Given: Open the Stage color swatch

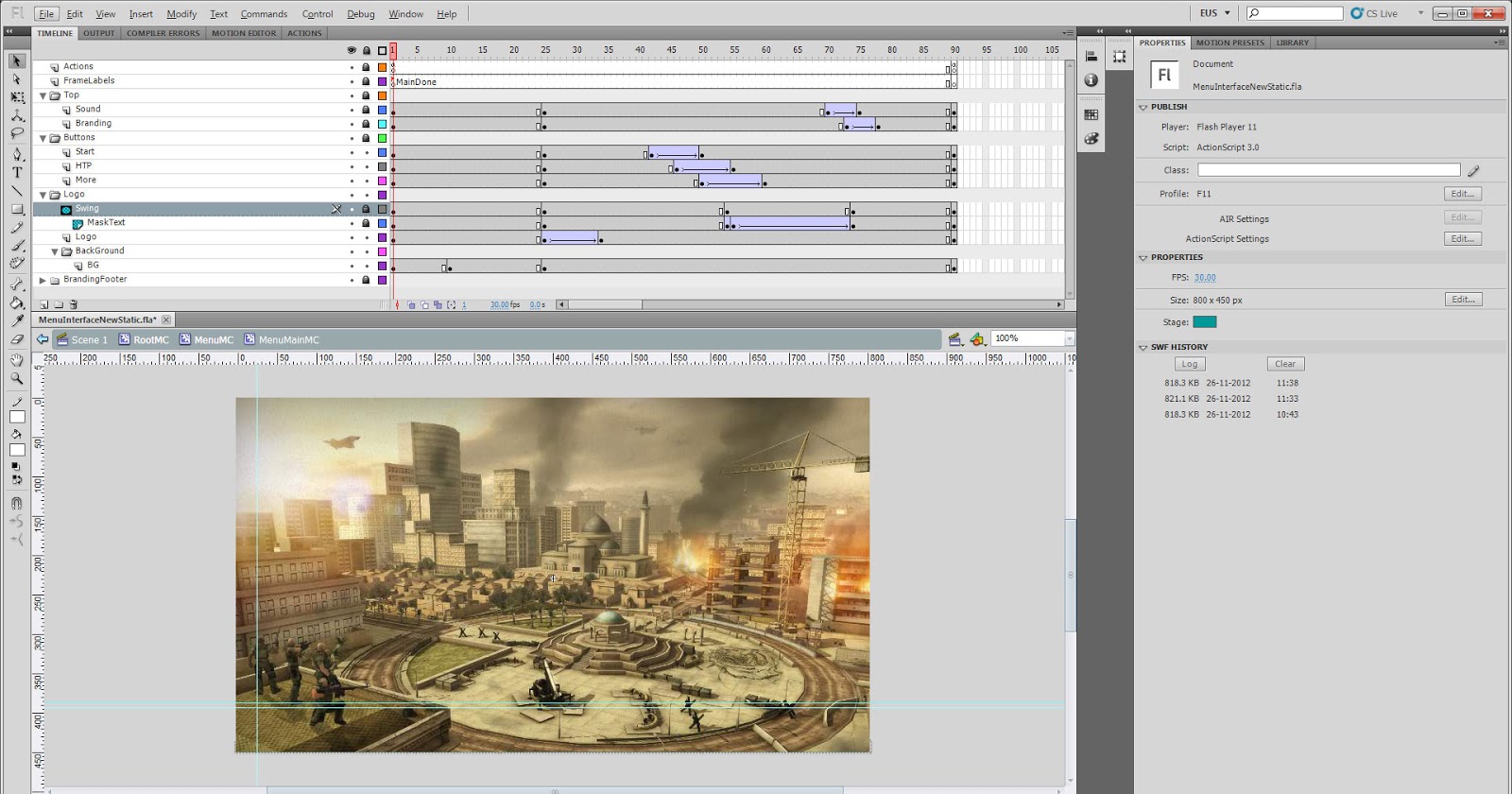Looking at the screenshot, I should pos(1205,322).
